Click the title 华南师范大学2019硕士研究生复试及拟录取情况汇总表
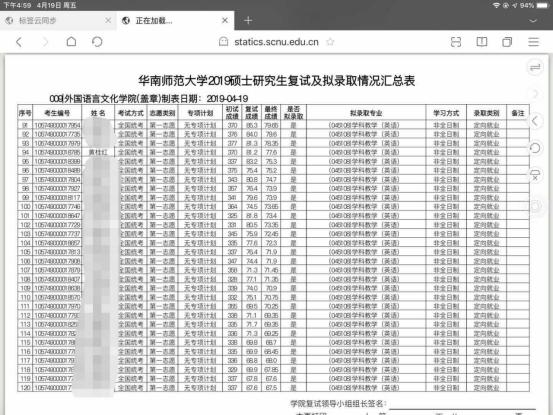This screenshot has width=553, height=415. [276, 81]
